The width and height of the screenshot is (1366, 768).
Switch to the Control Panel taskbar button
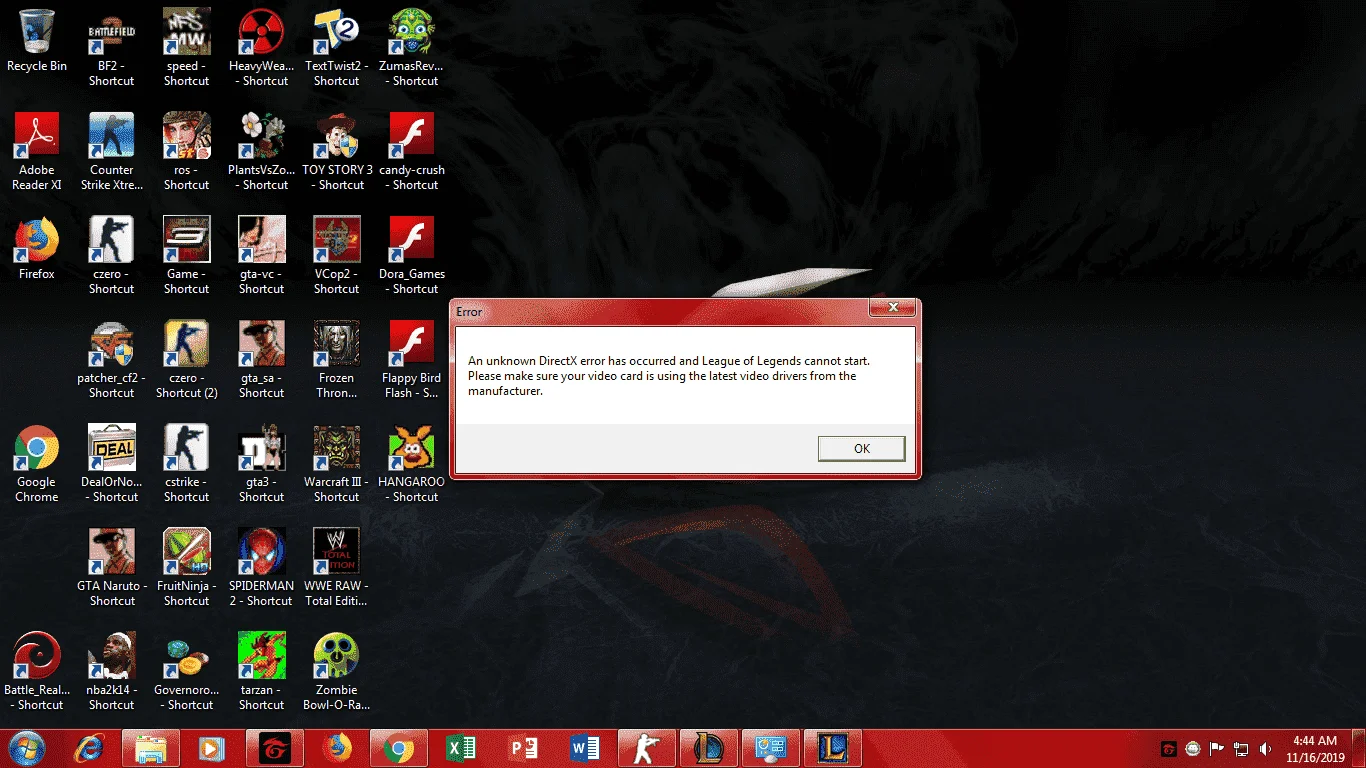770,748
